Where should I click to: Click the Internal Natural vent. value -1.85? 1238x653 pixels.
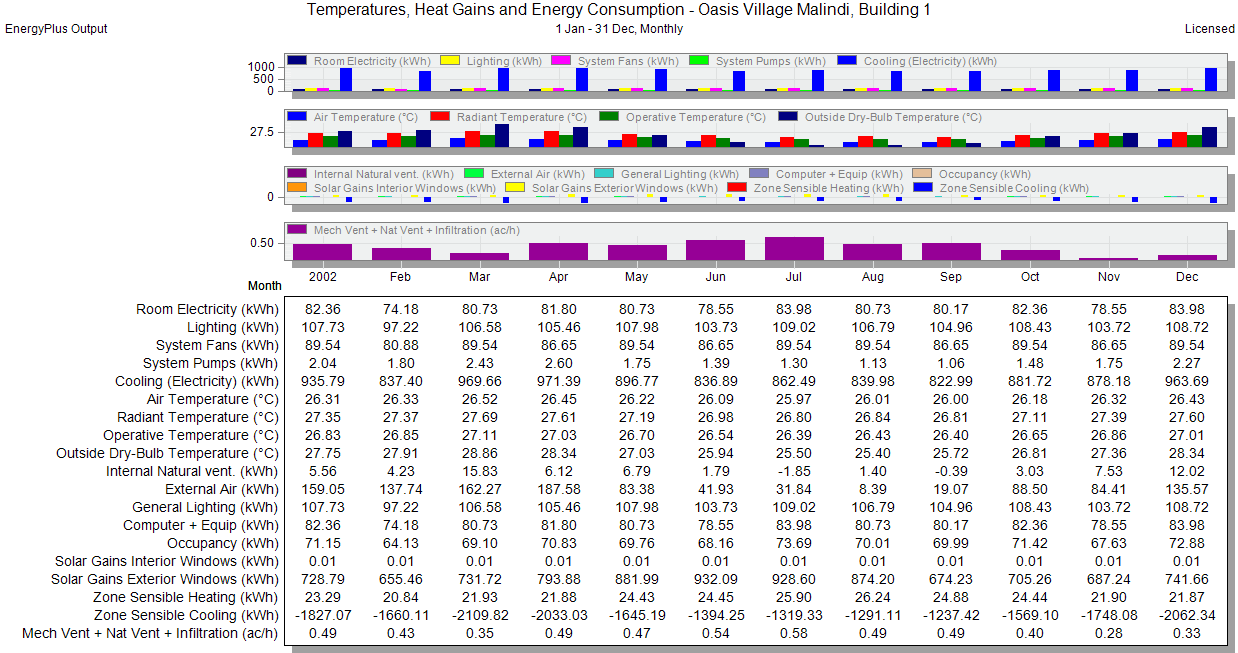pos(794,472)
